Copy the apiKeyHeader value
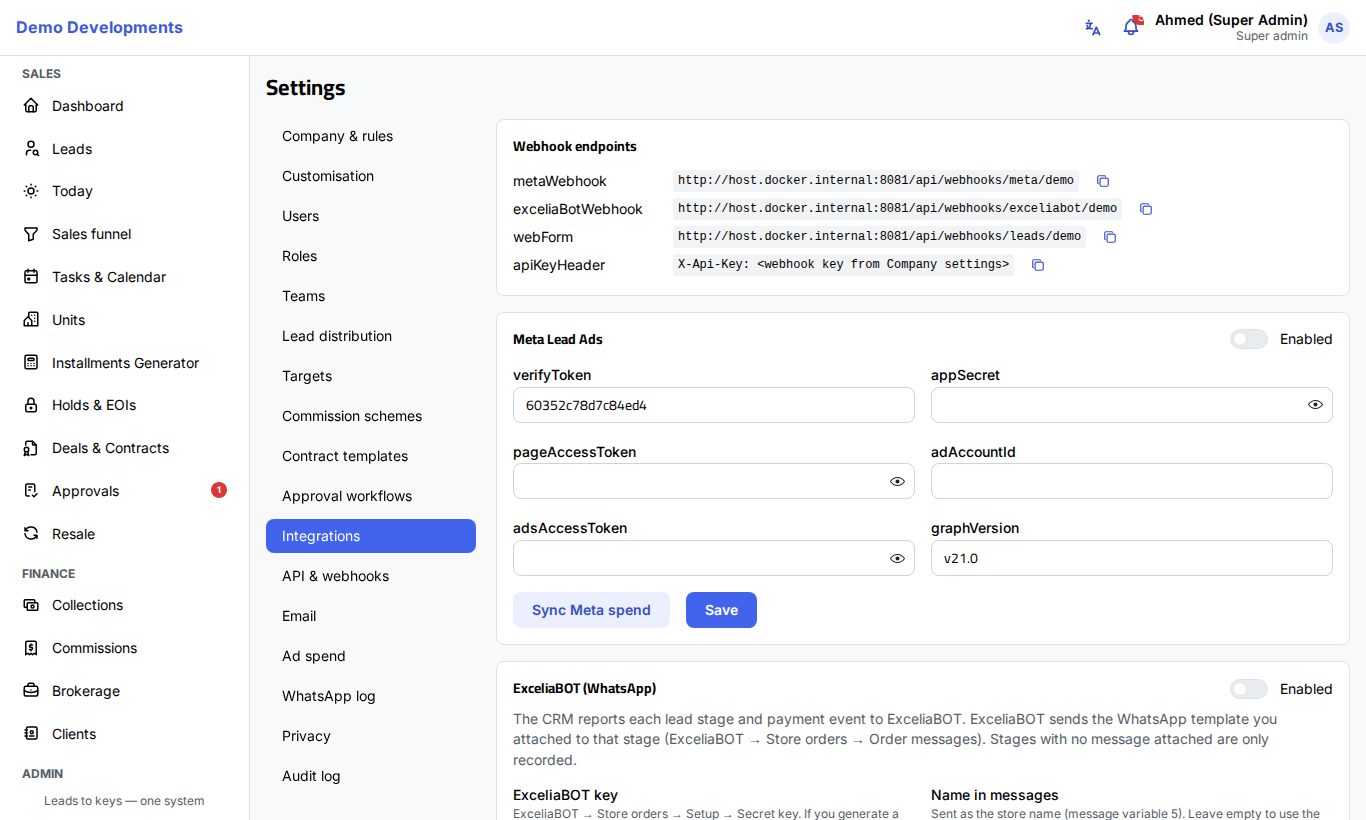 1038,265
